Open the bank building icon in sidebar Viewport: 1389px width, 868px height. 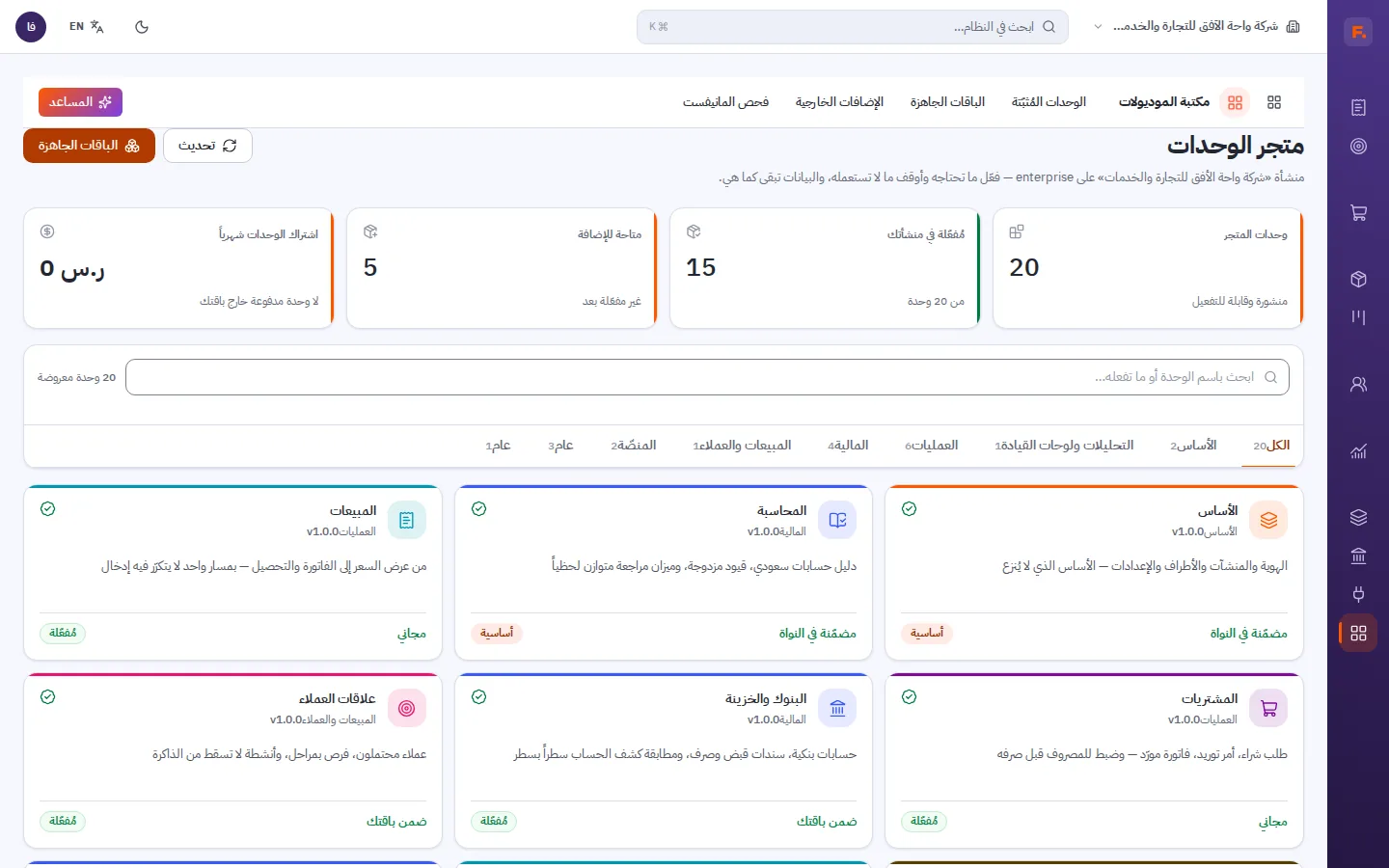(x=1358, y=556)
